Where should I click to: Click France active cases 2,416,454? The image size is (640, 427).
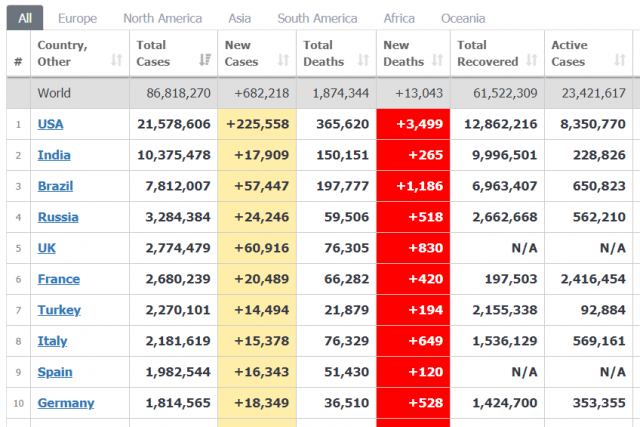click(x=593, y=279)
